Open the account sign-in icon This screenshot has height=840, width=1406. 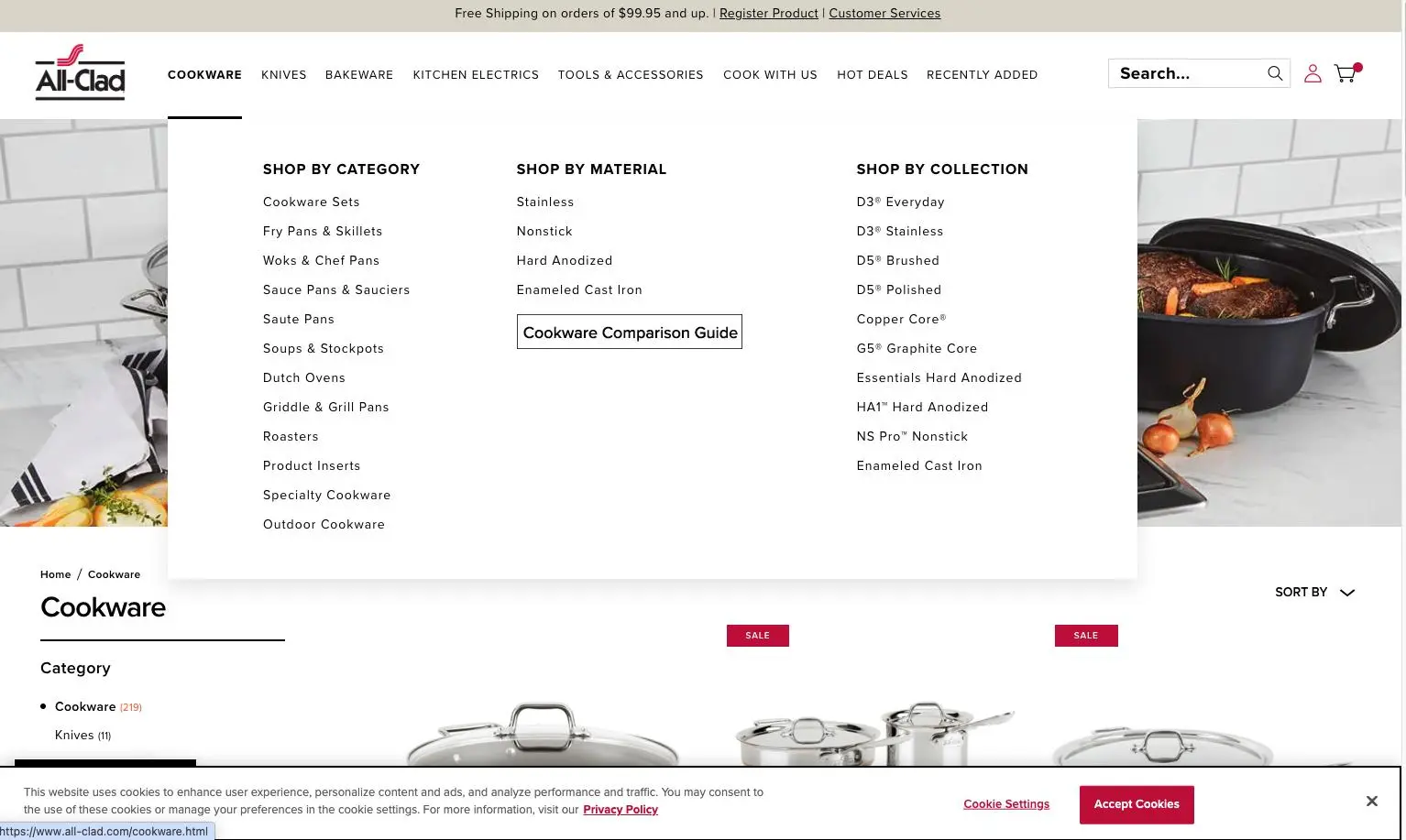pyautogui.click(x=1313, y=73)
